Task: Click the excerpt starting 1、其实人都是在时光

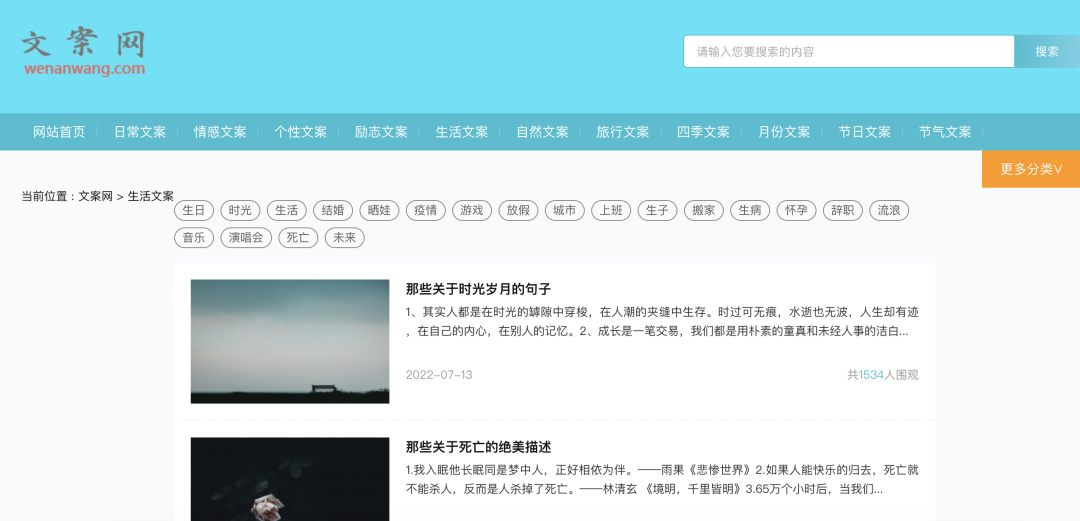Action: tap(662, 322)
